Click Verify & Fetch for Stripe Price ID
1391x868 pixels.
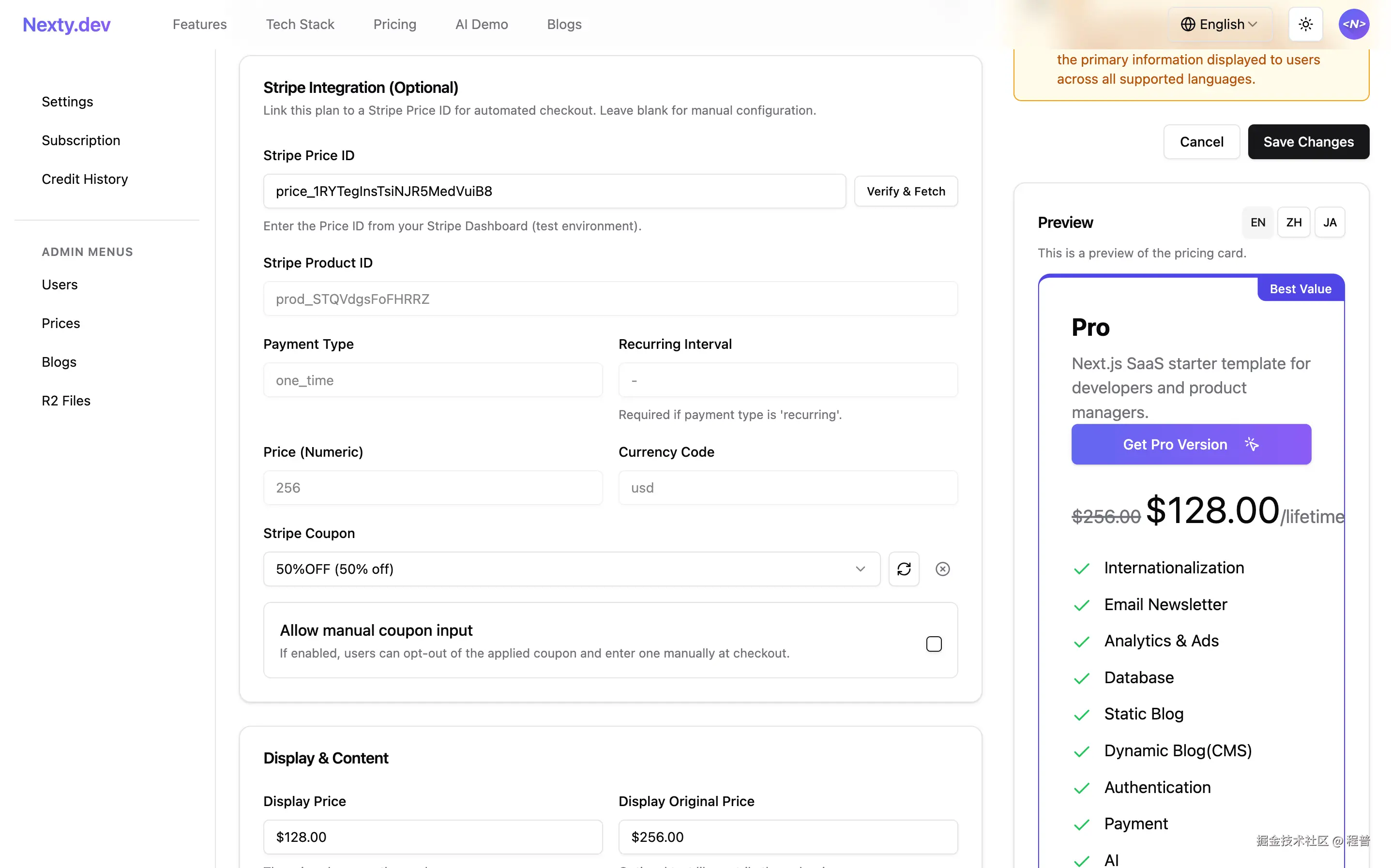click(x=906, y=191)
